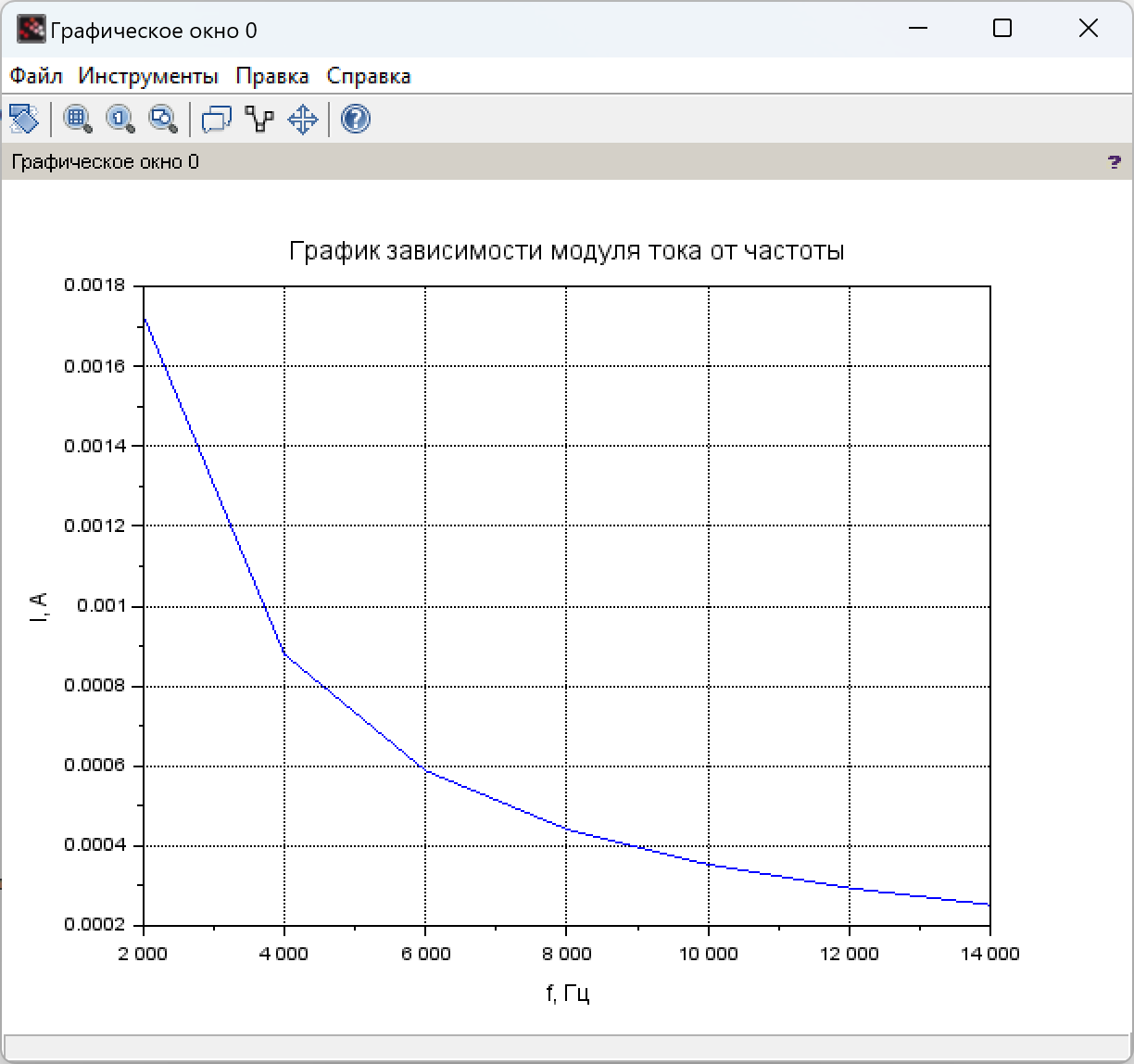The image size is (1134, 1064).
Task: Click the x-axis tick label '10 000'
Action: tap(708, 955)
